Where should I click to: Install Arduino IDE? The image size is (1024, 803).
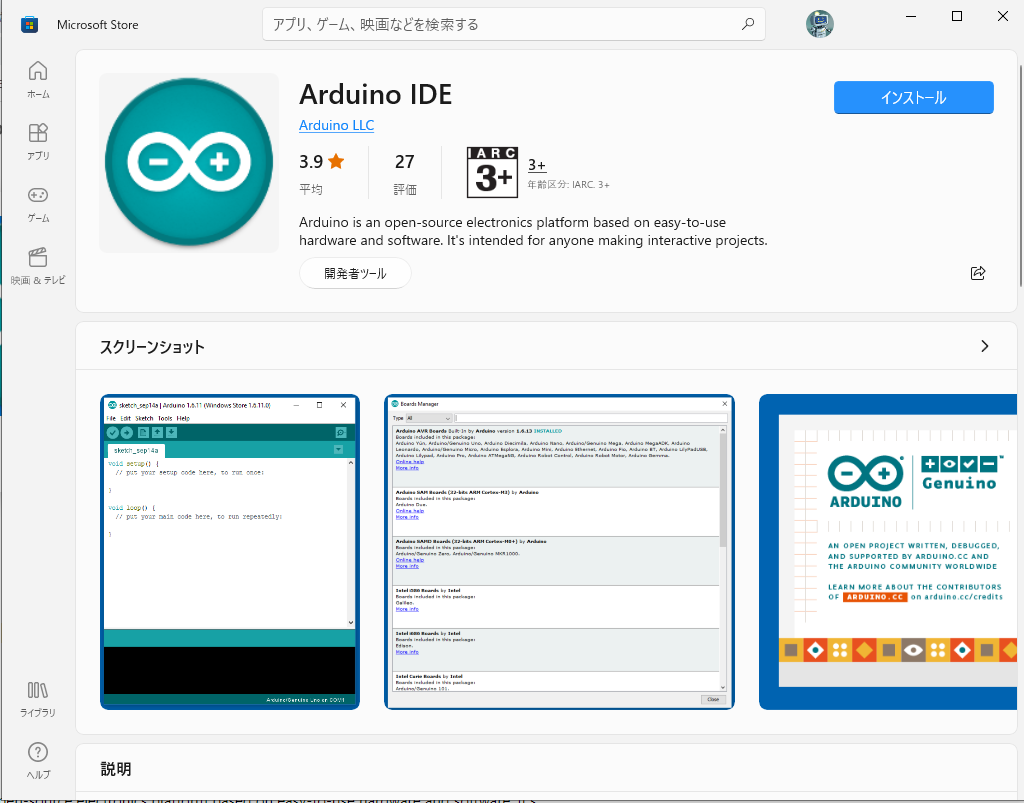click(912, 97)
